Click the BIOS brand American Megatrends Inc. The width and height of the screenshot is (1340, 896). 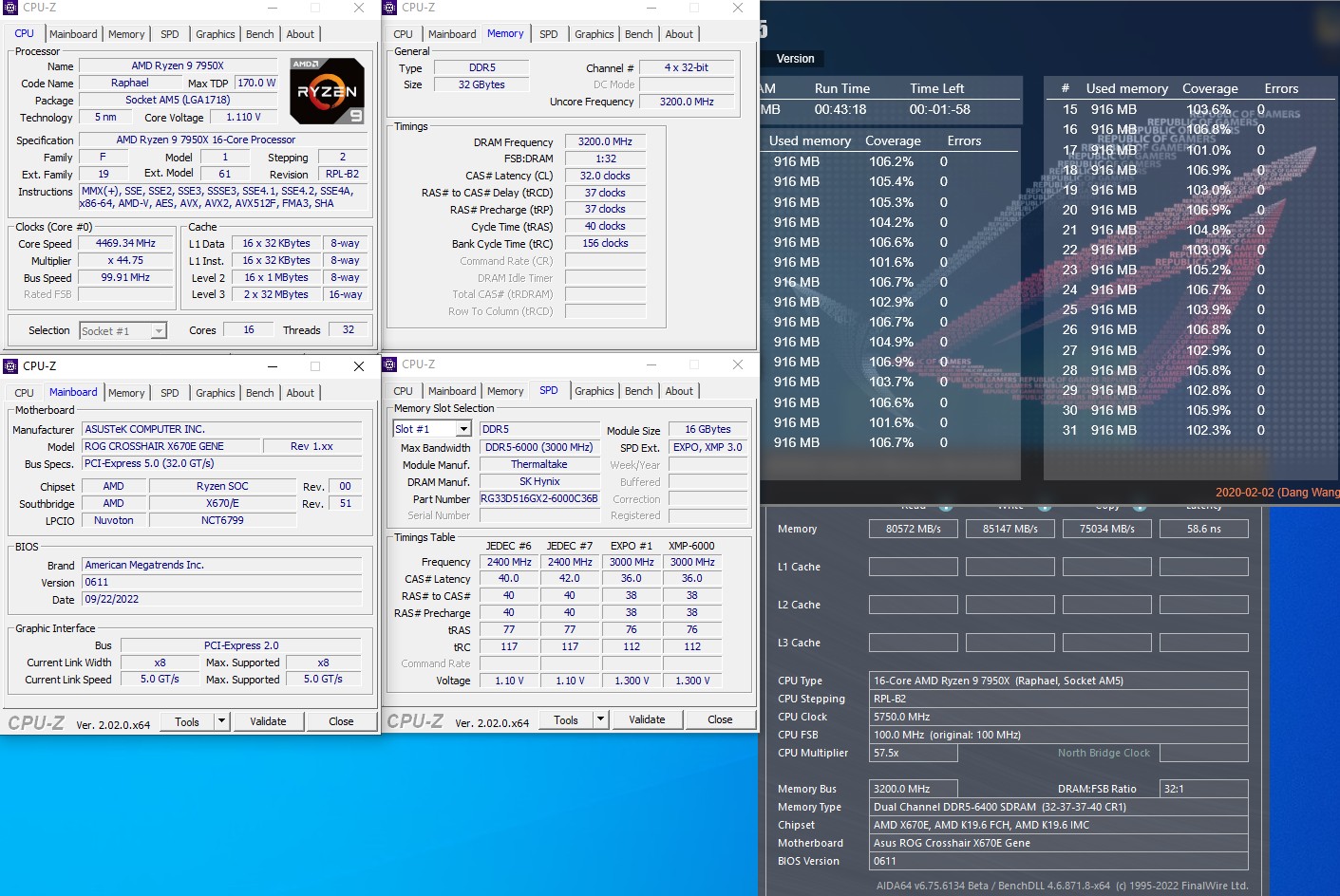click(222, 566)
